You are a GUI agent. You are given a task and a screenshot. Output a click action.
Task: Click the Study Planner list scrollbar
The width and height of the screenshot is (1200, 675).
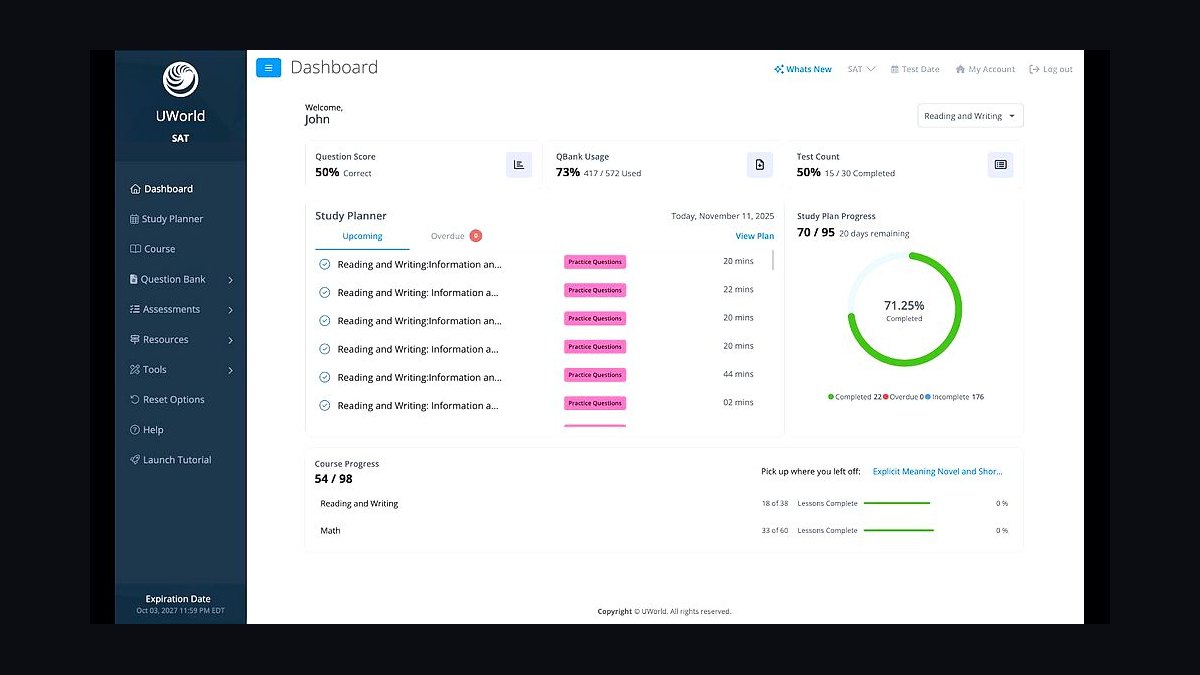click(x=773, y=261)
